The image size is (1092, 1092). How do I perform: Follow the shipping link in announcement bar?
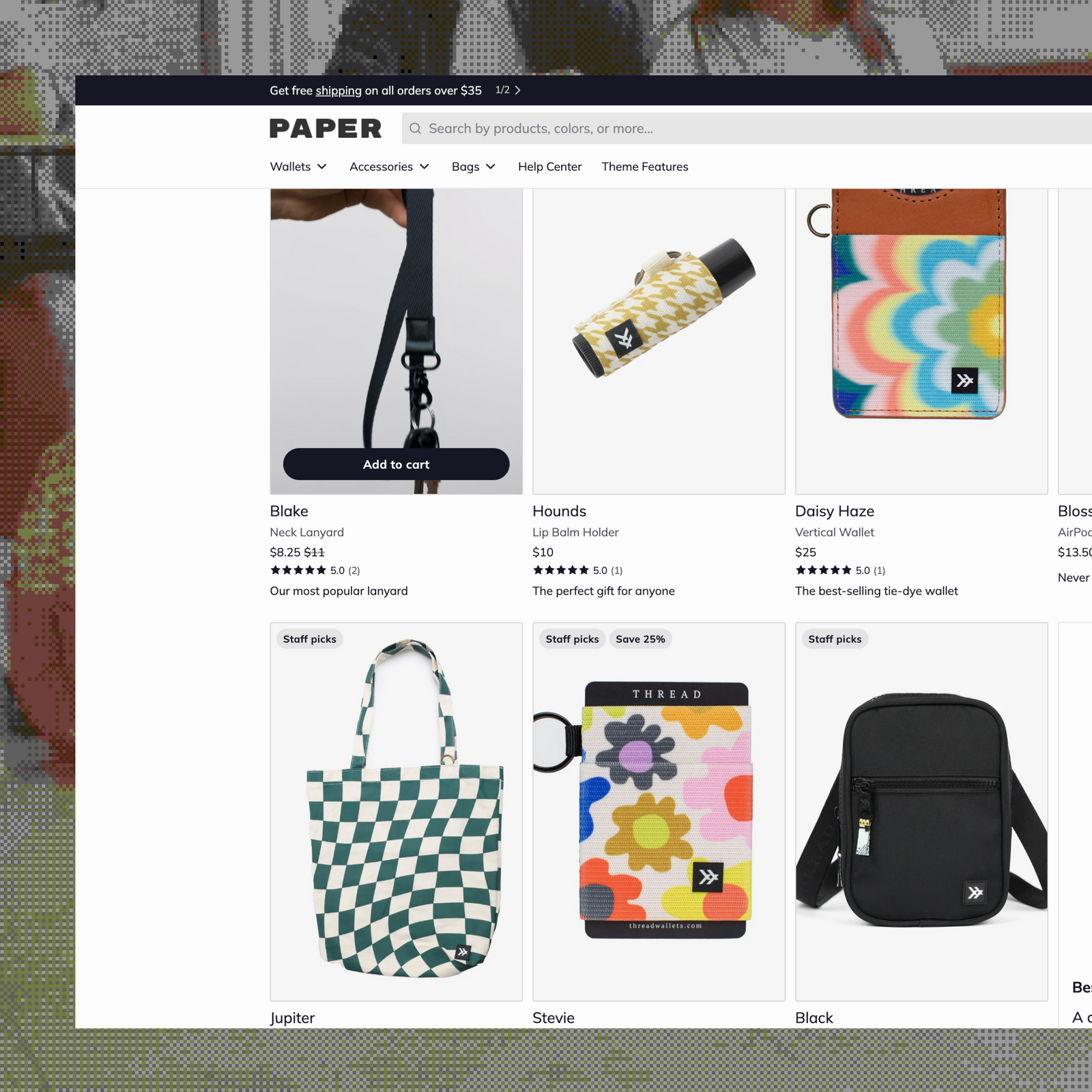click(x=339, y=90)
